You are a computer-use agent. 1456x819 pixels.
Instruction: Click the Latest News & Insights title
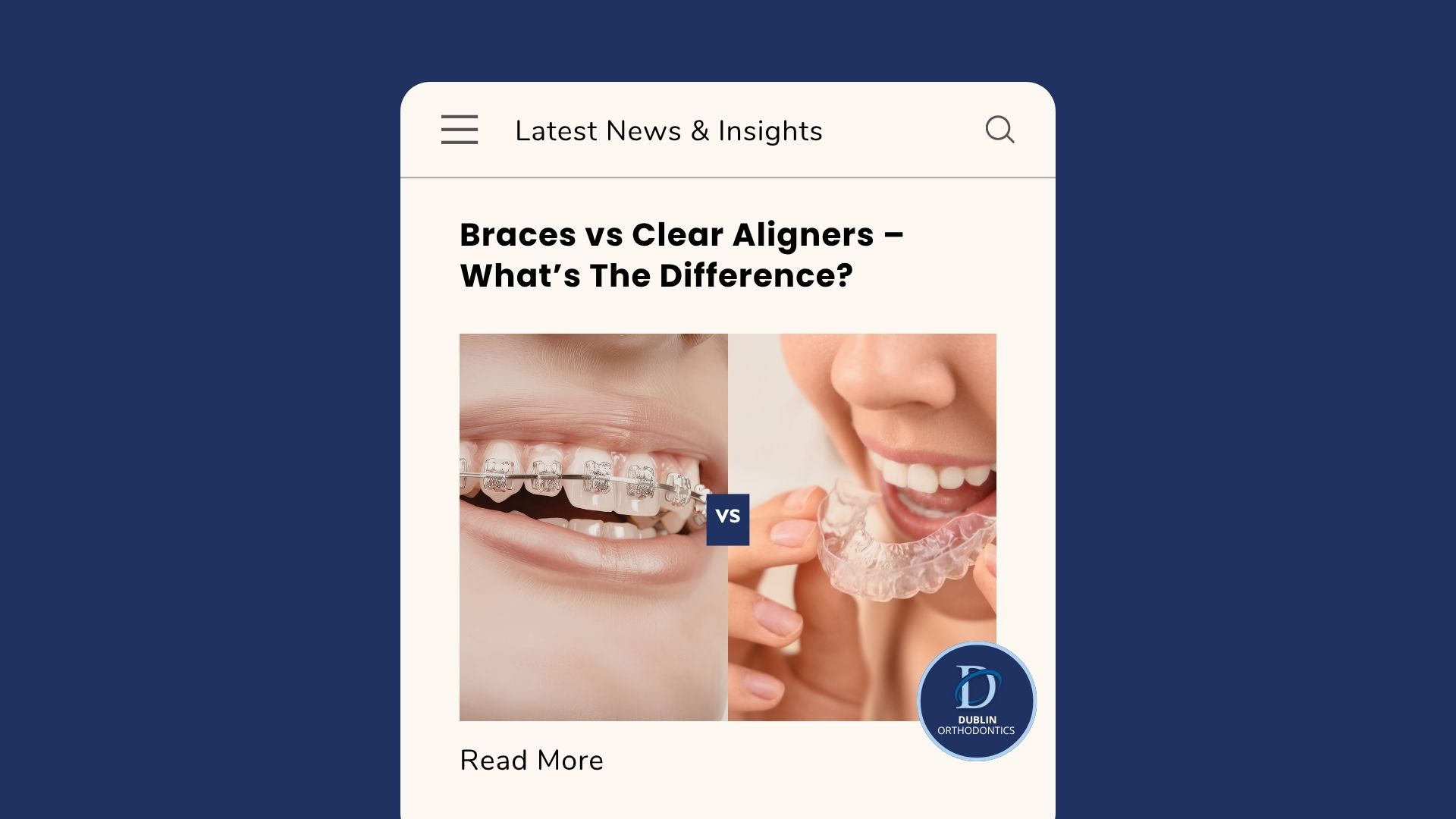tap(668, 130)
